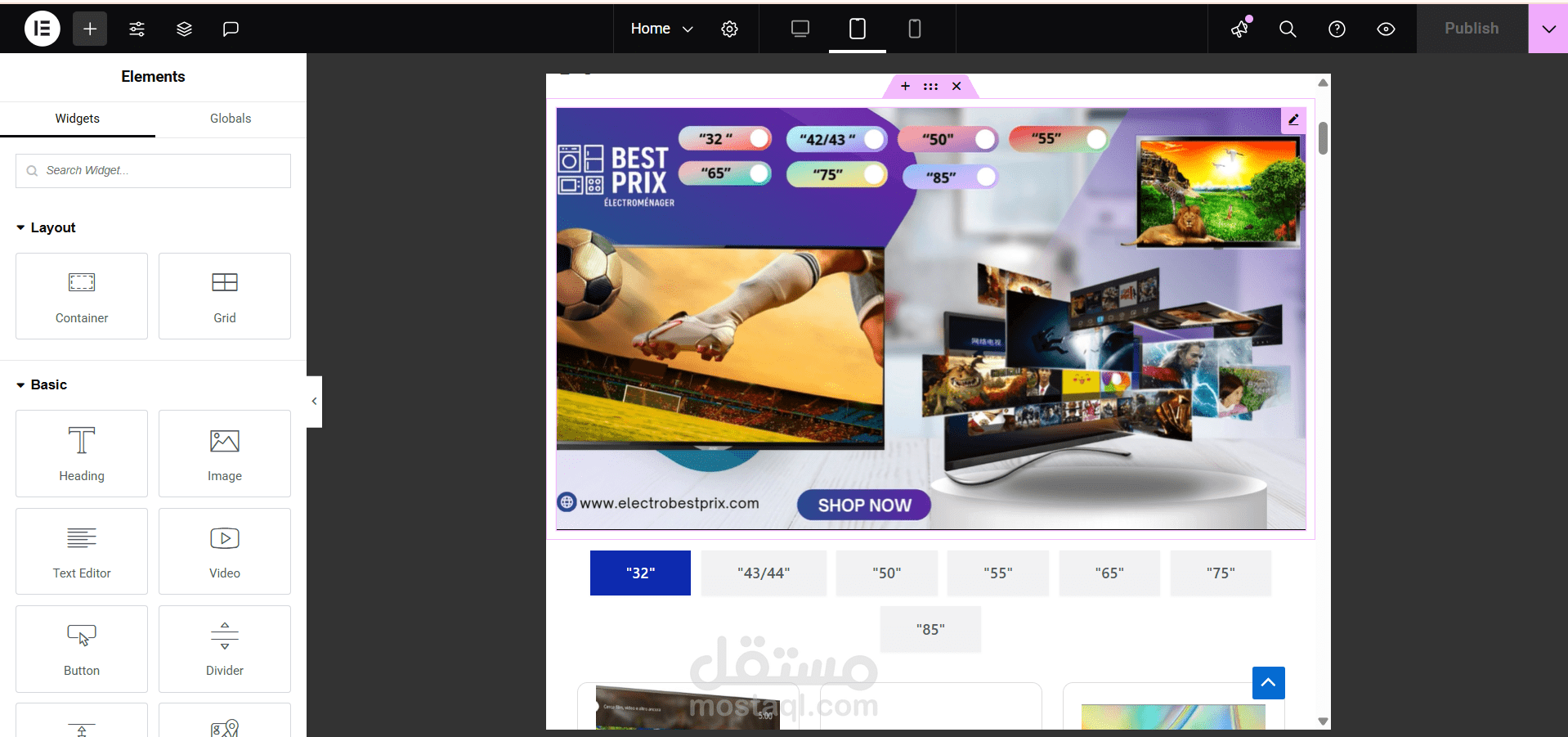Switch to the Widgets tab
The width and height of the screenshot is (1568, 737).
pos(78,119)
